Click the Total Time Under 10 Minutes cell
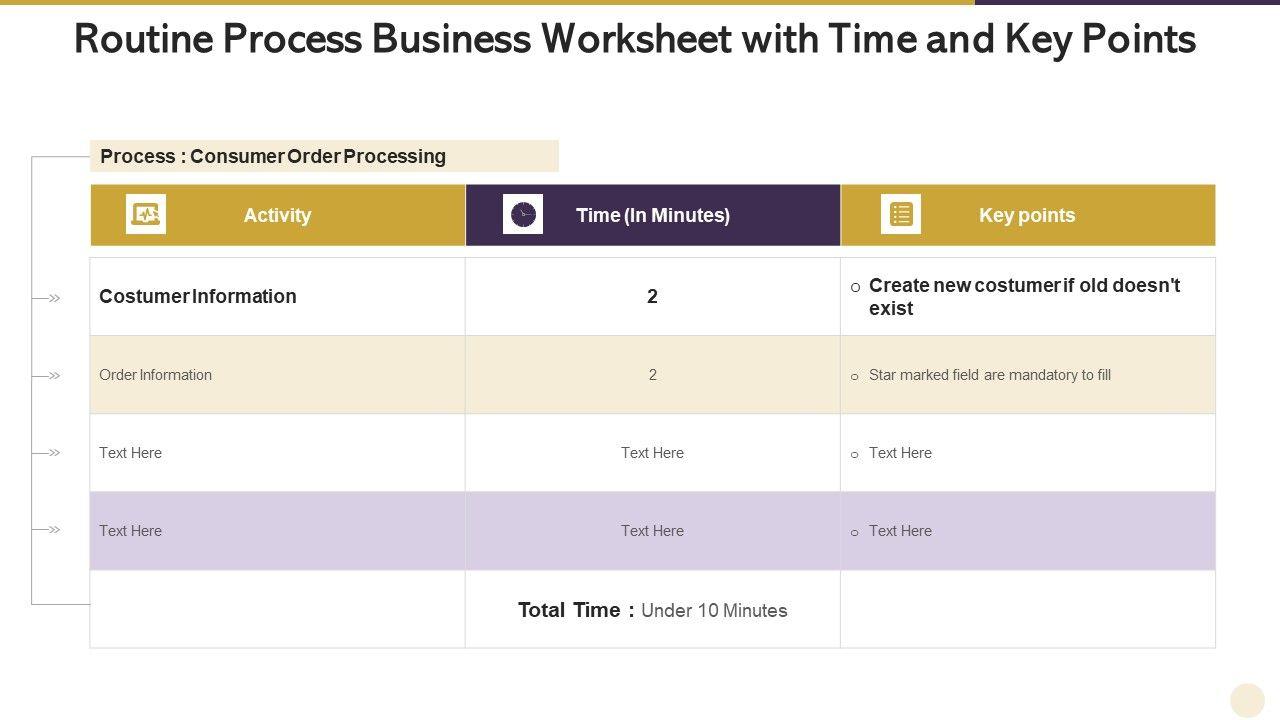 coord(653,610)
